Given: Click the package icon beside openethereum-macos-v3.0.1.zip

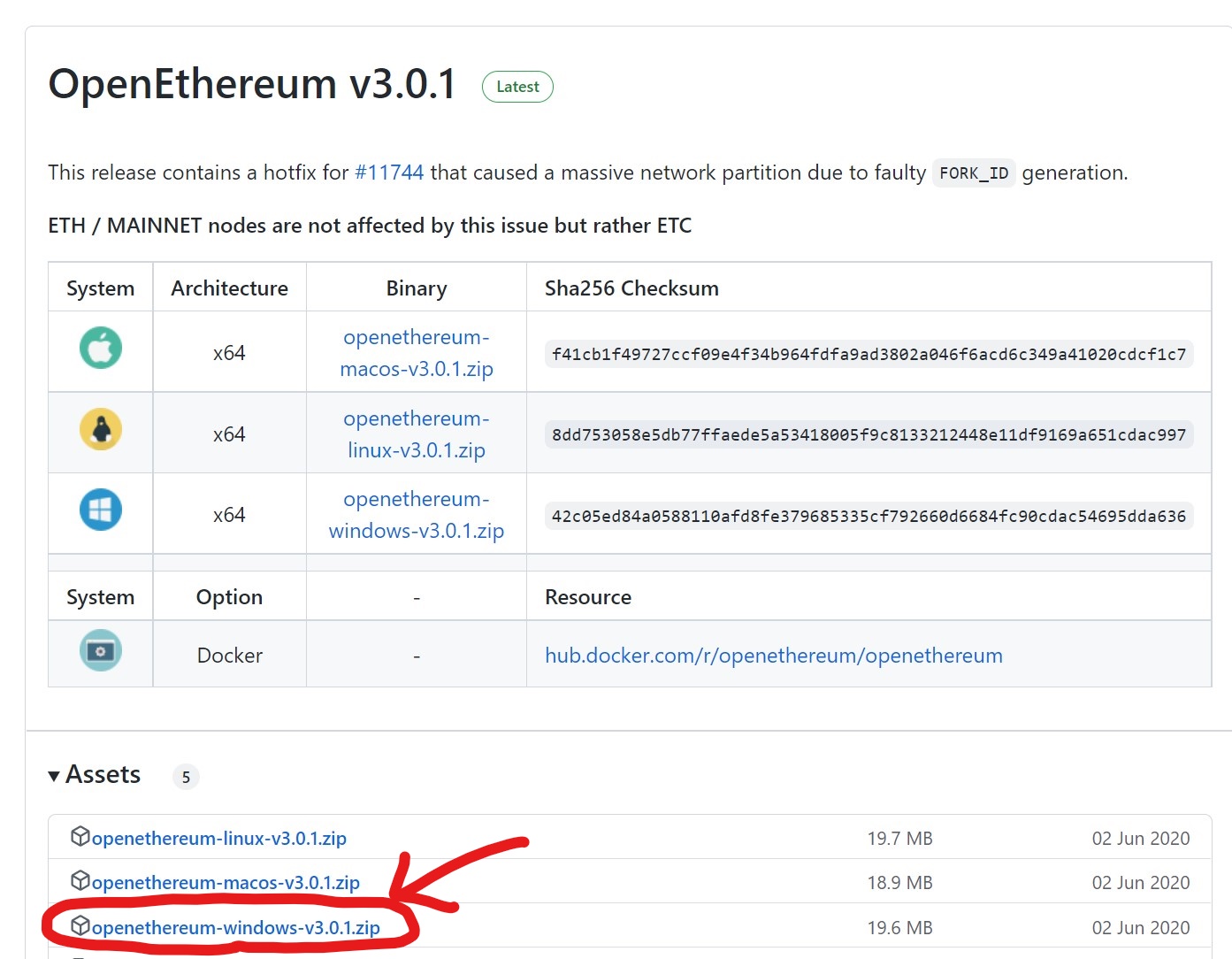Looking at the screenshot, I should click(x=80, y=881).
